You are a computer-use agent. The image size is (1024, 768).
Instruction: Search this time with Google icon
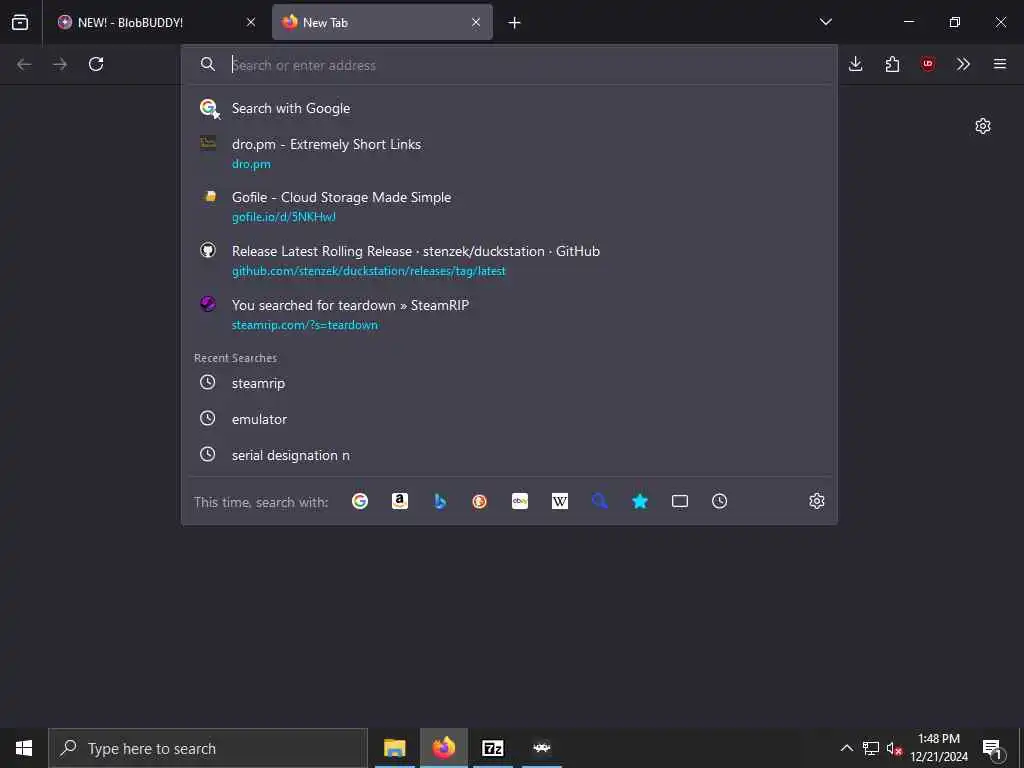click(x=360, y=501)
